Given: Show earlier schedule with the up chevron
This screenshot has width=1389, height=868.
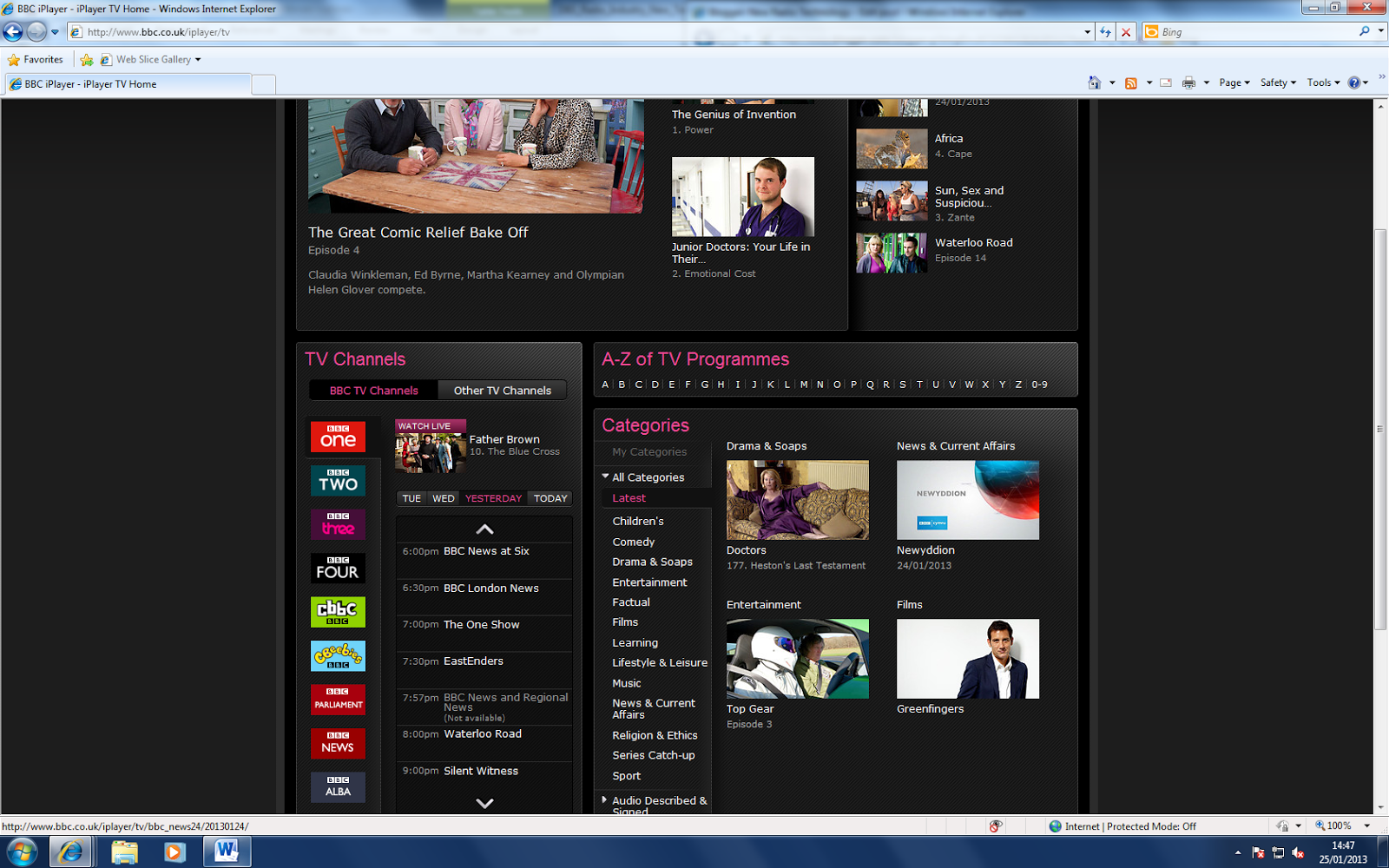Looking at the screenshot, I should 484,529.
